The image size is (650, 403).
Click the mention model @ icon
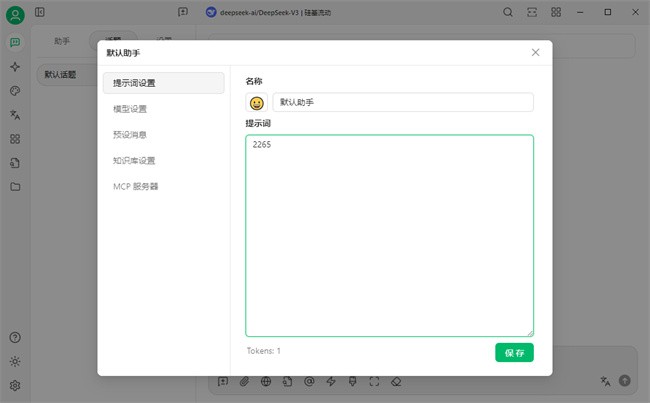pyautogui.click(x=309, y=381)
